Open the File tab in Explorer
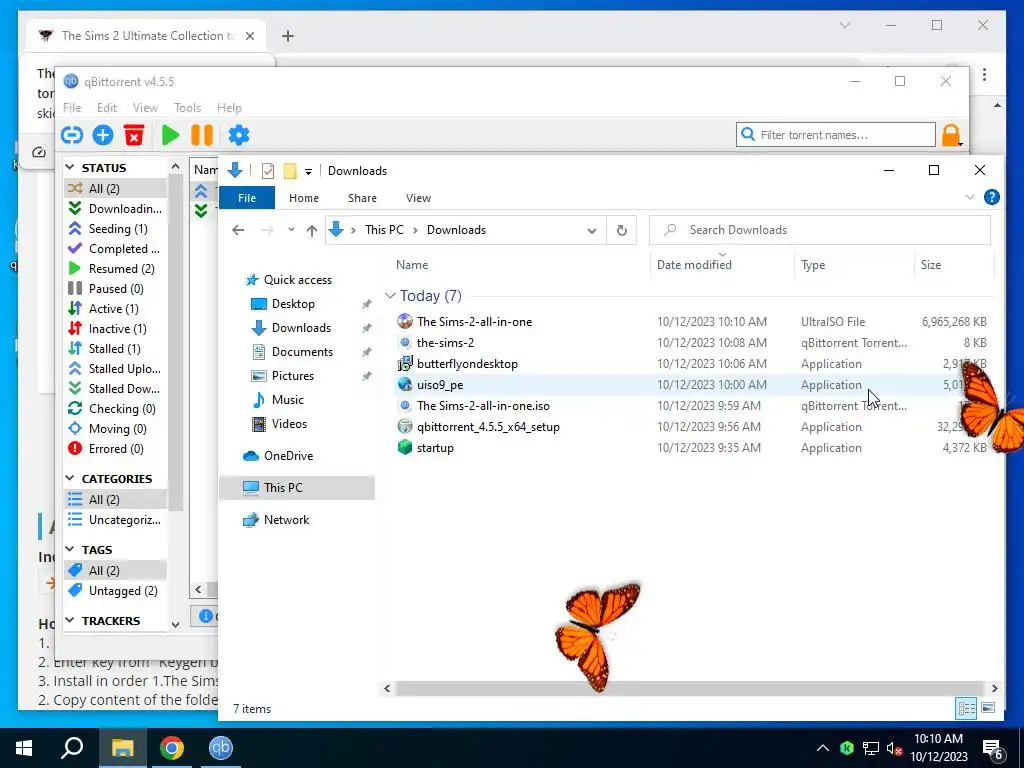Screen dimensions: 1024x768 (247, 198)
